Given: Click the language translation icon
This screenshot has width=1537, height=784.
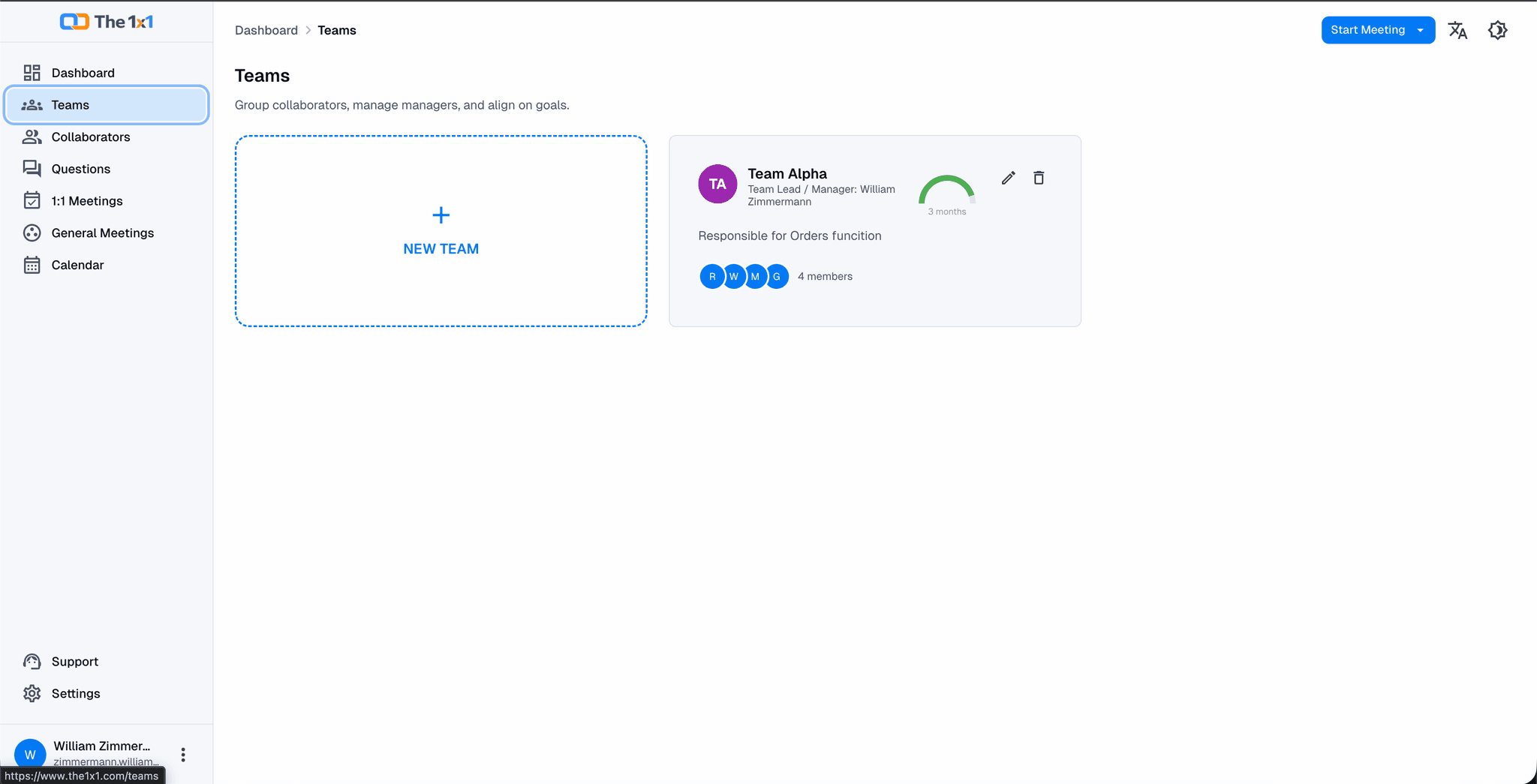Looking at the screenshot, I should (x=1458, y=30).
